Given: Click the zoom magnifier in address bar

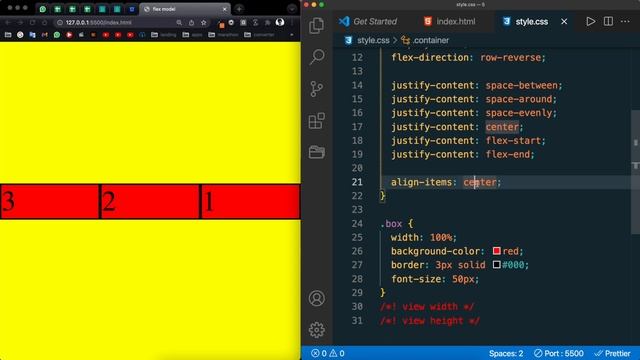Looking at the screenshot, I should pyautogui.click(x=179, y=22).
